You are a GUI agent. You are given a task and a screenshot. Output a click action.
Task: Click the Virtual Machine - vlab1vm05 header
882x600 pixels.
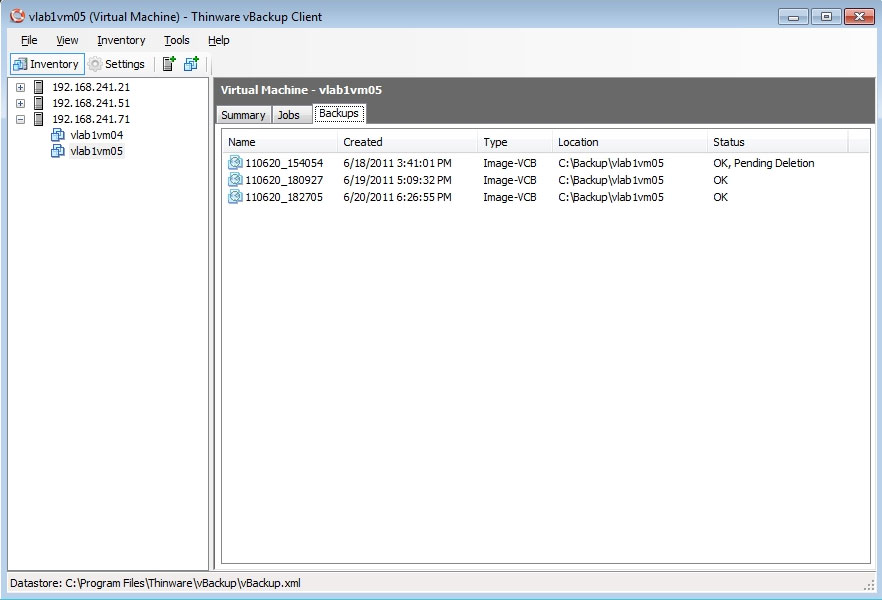pos(301,90)
